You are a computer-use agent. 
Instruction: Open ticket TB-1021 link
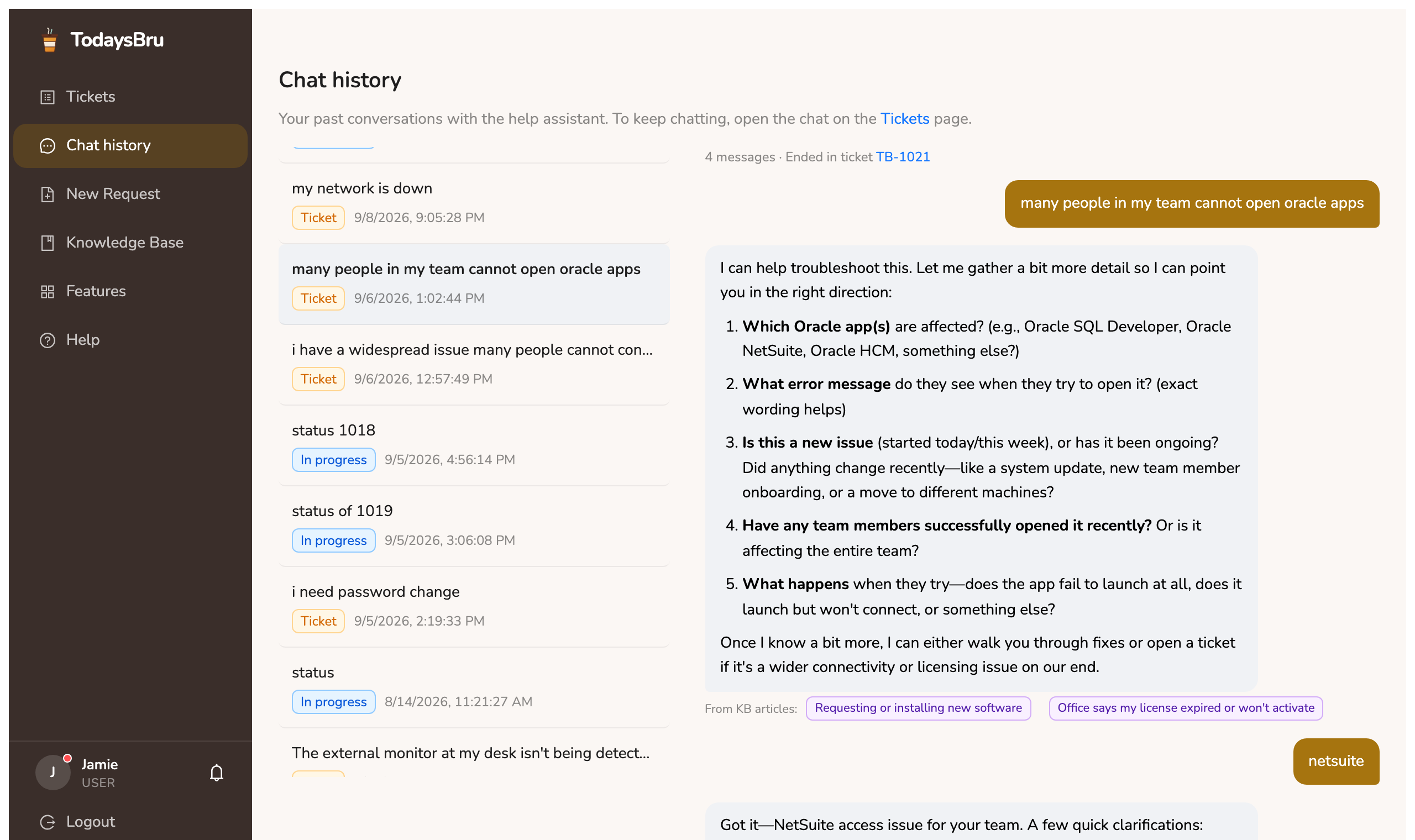(903, 158)
